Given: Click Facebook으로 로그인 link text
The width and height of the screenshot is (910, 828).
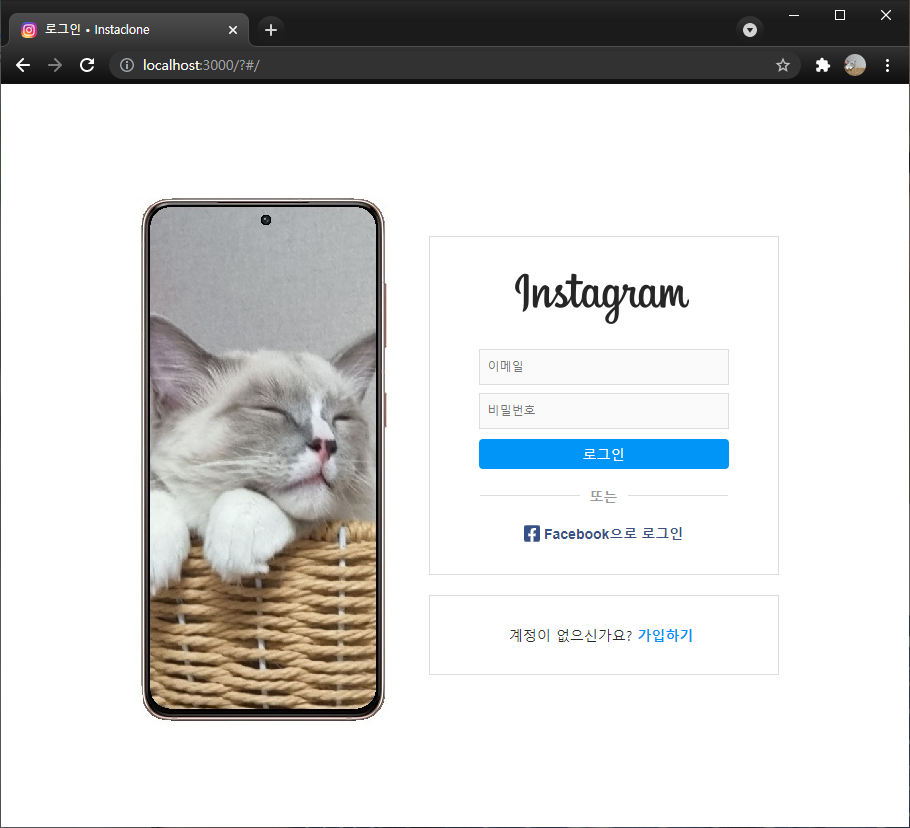Looking at the screenshot, I should pyautogui.click(x=613, y=534).
